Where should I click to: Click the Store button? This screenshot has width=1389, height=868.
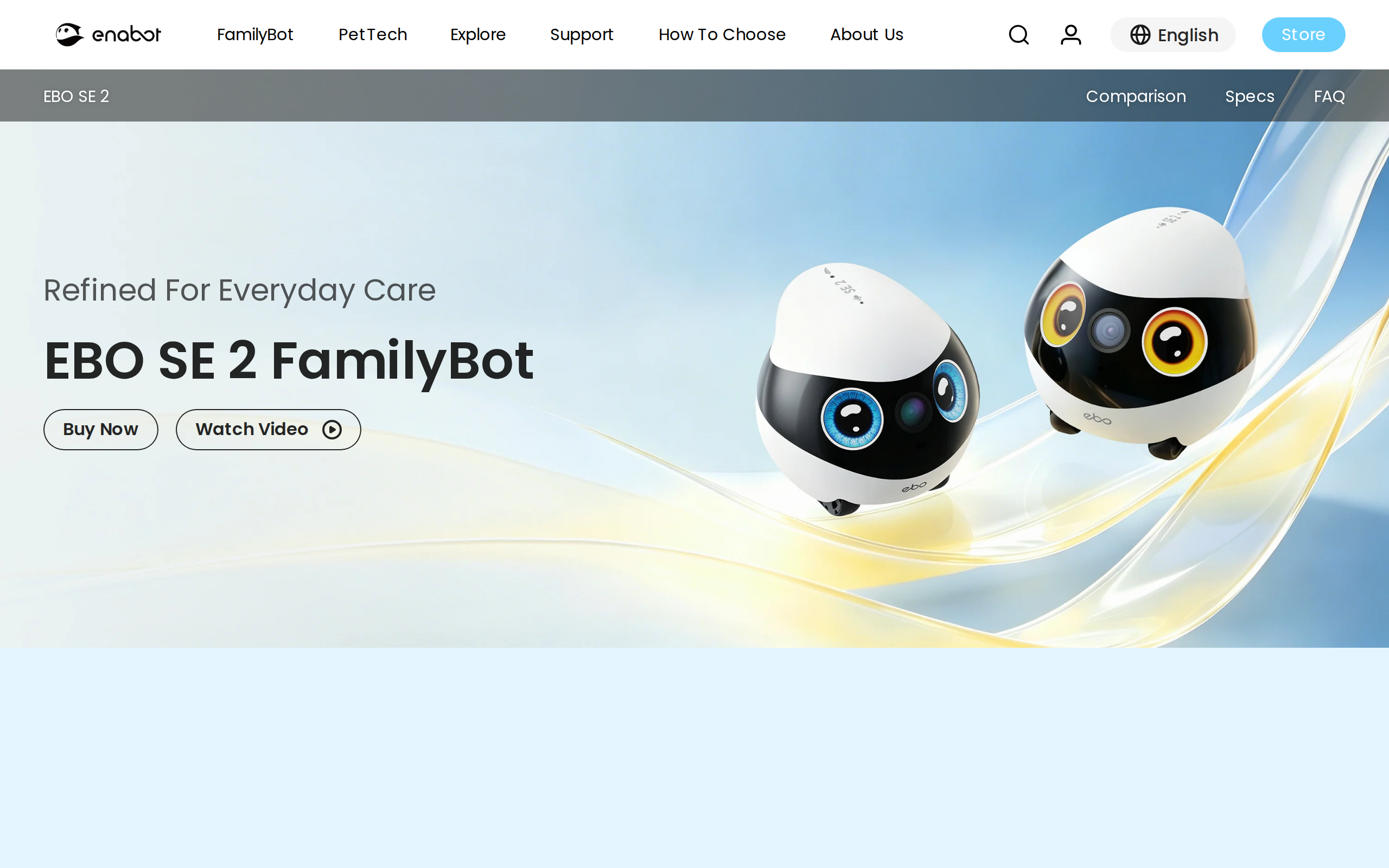(x=1303, y=35)
